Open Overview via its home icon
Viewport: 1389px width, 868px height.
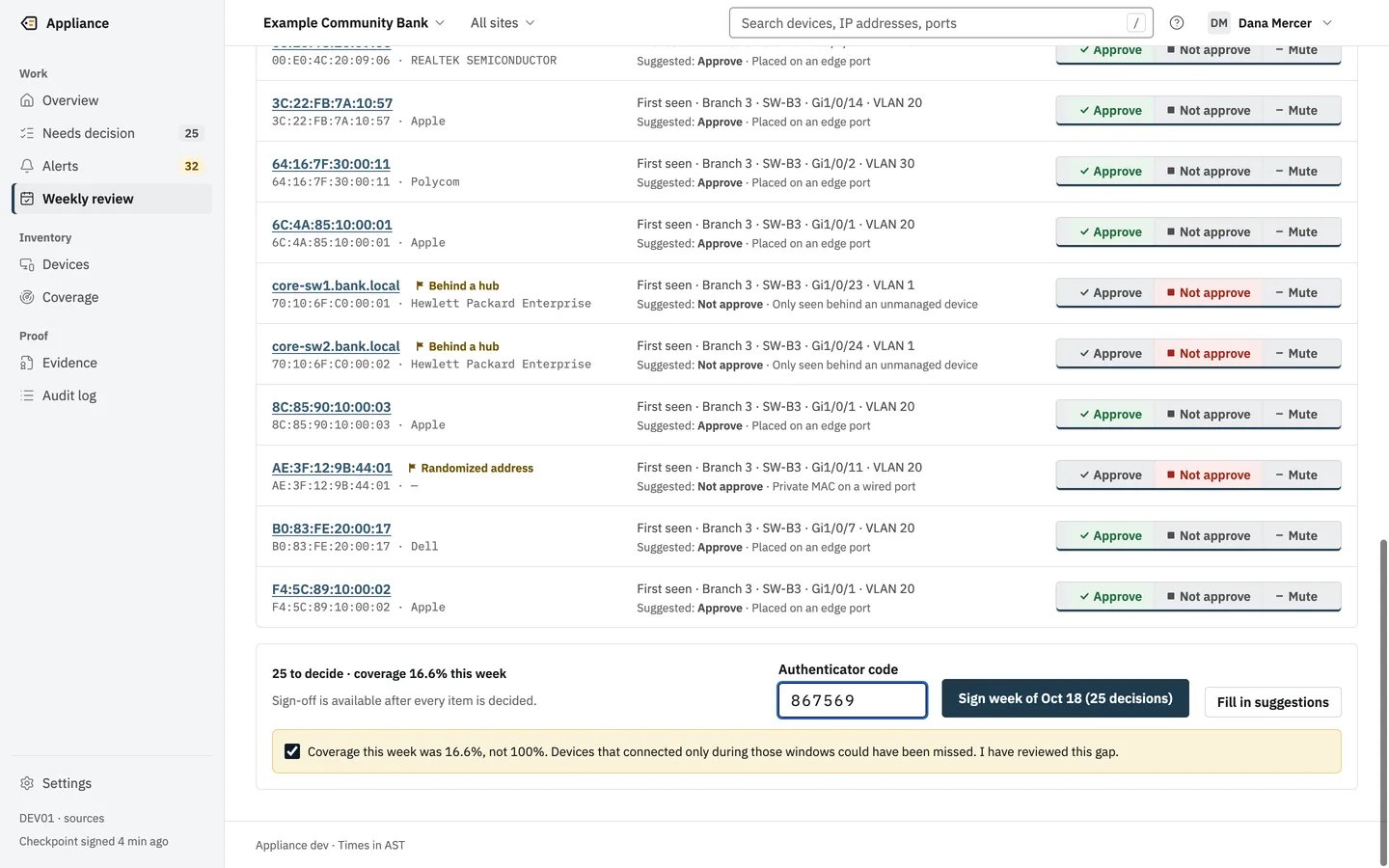coord(27,100)
